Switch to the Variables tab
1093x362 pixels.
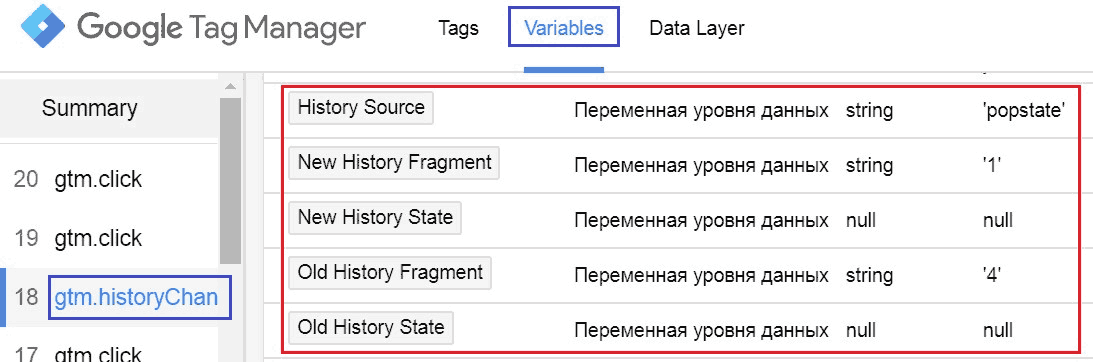point(564,29)
